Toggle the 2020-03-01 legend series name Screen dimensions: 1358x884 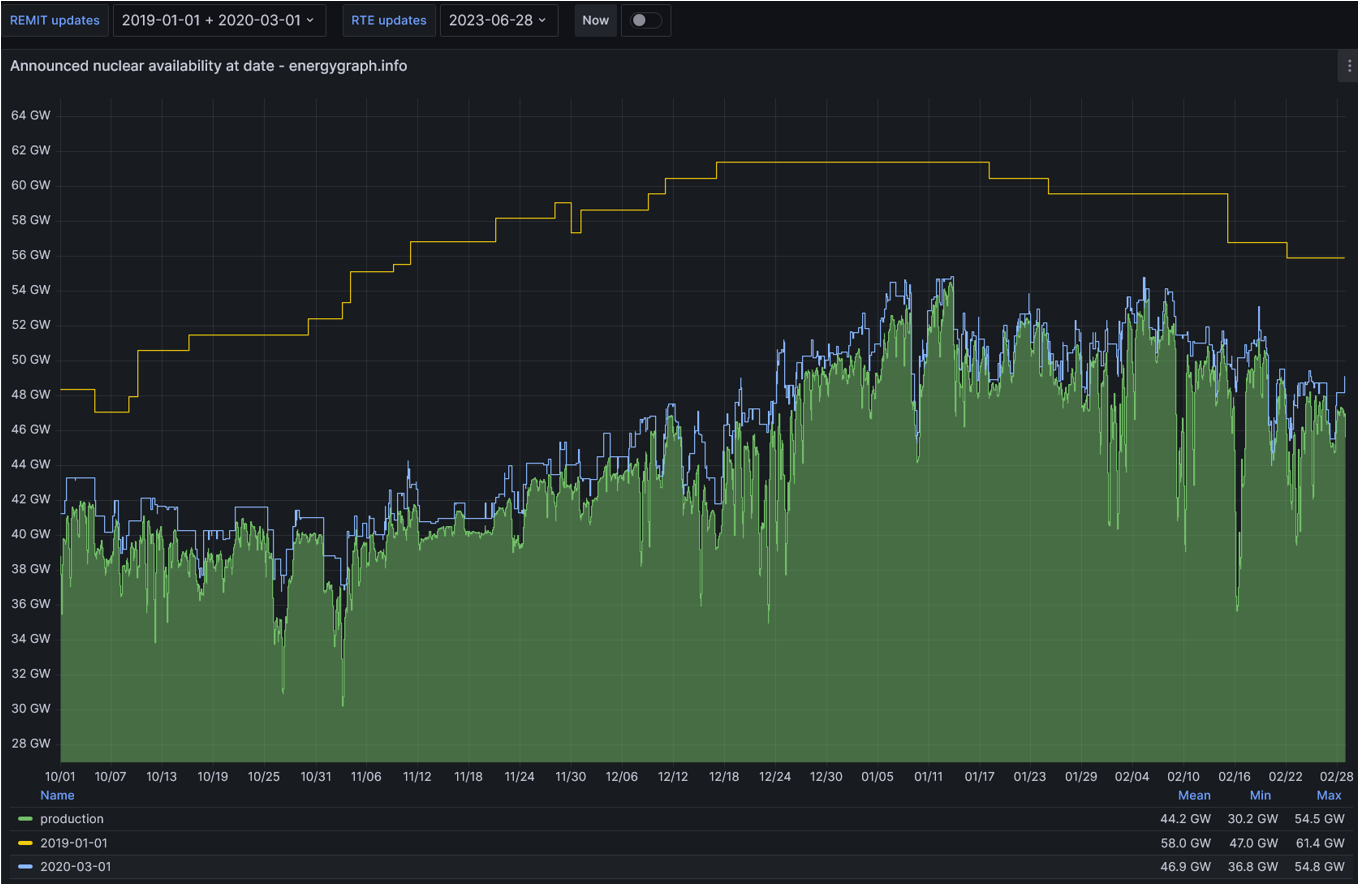tap(75, 867)
